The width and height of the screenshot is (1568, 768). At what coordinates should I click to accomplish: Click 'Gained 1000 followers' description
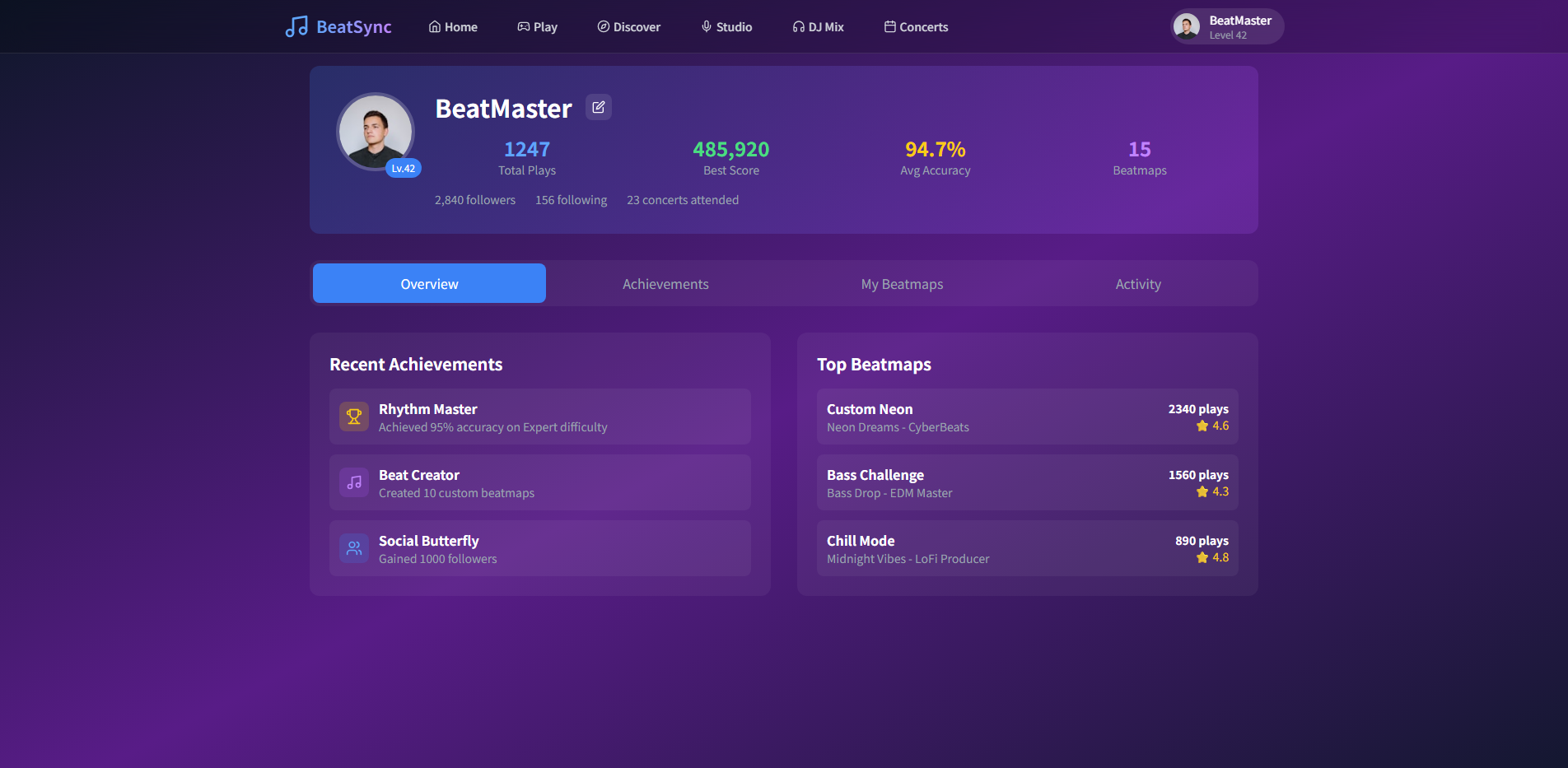(438, 559)
